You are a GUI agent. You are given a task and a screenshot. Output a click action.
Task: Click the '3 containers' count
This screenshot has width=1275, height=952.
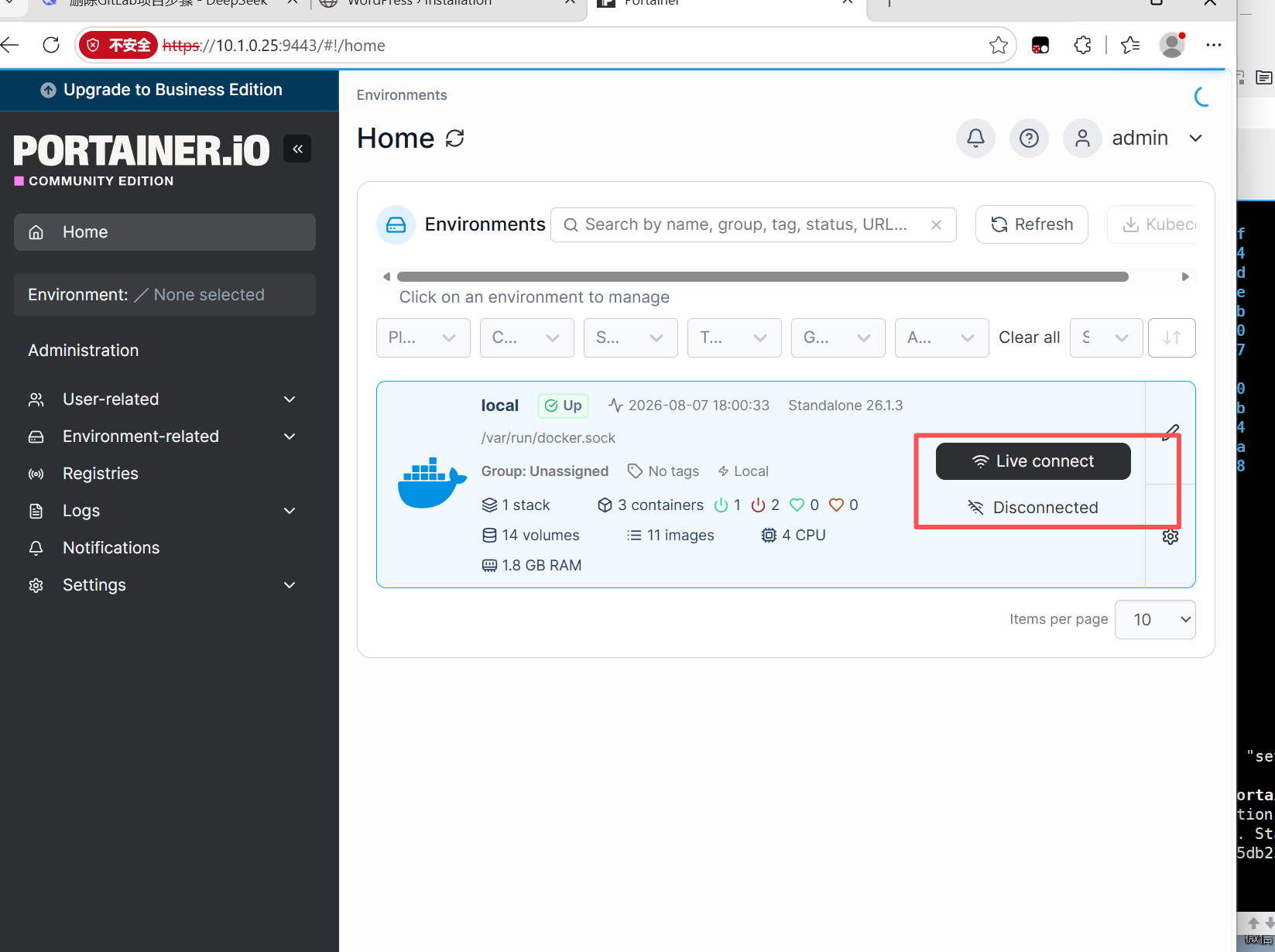[x=651, y=505]
